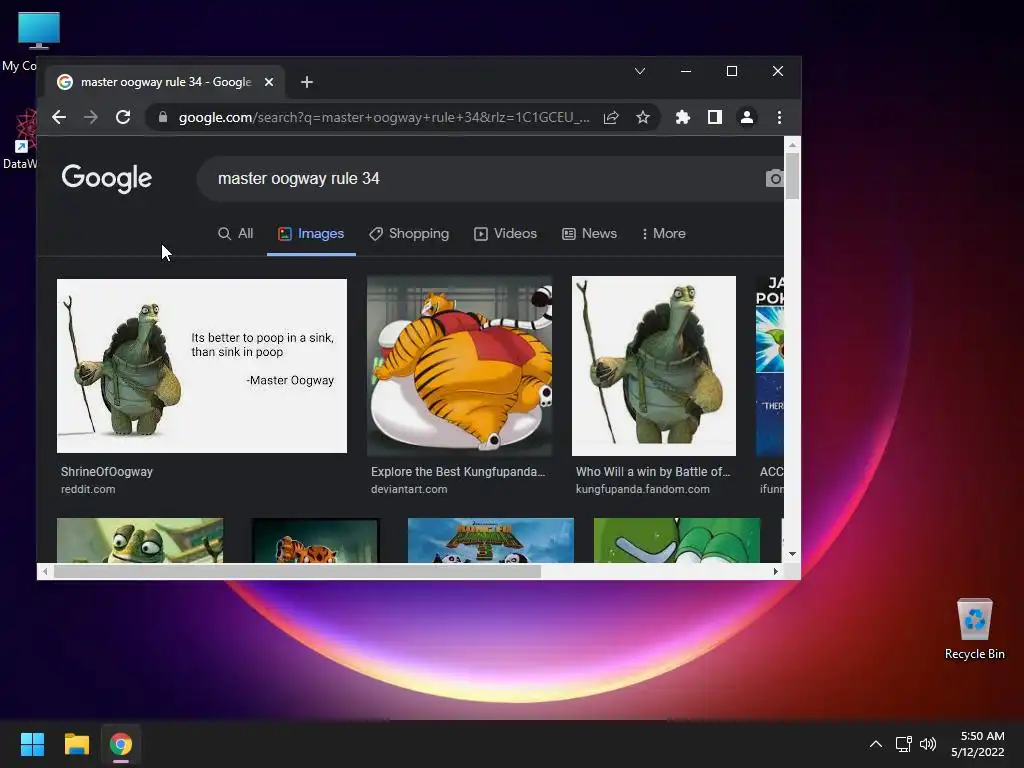Click the address bar URL
This screenshot has width=1024, height=768.
384,118
